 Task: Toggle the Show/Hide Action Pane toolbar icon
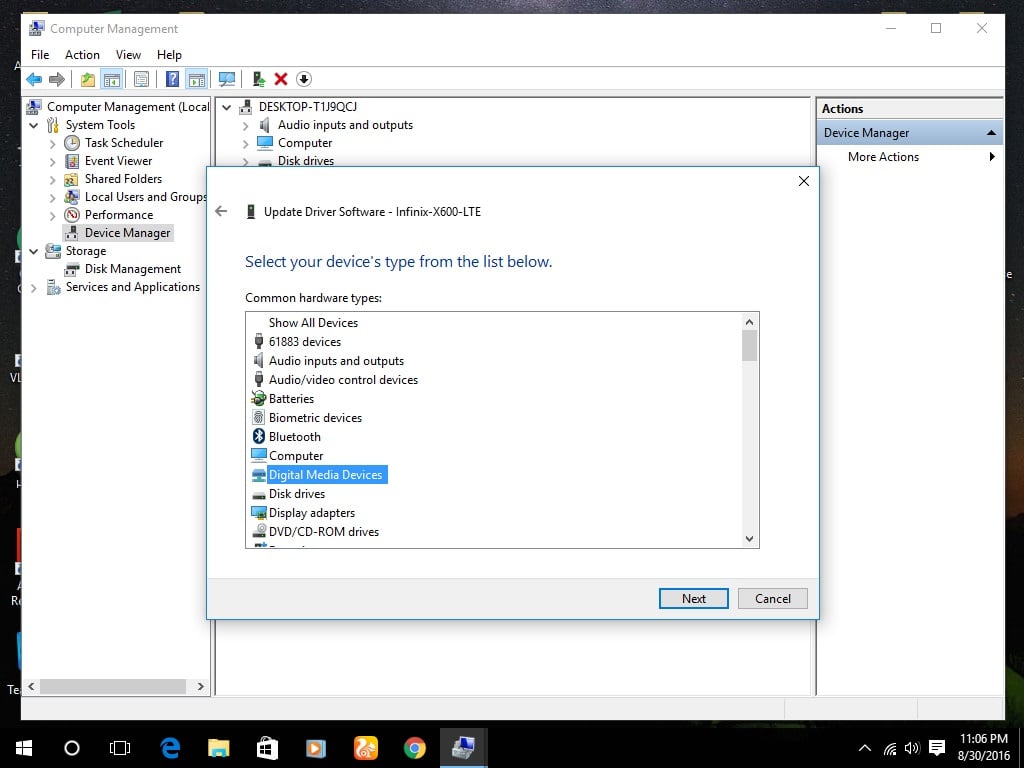(x=197, y=80)
